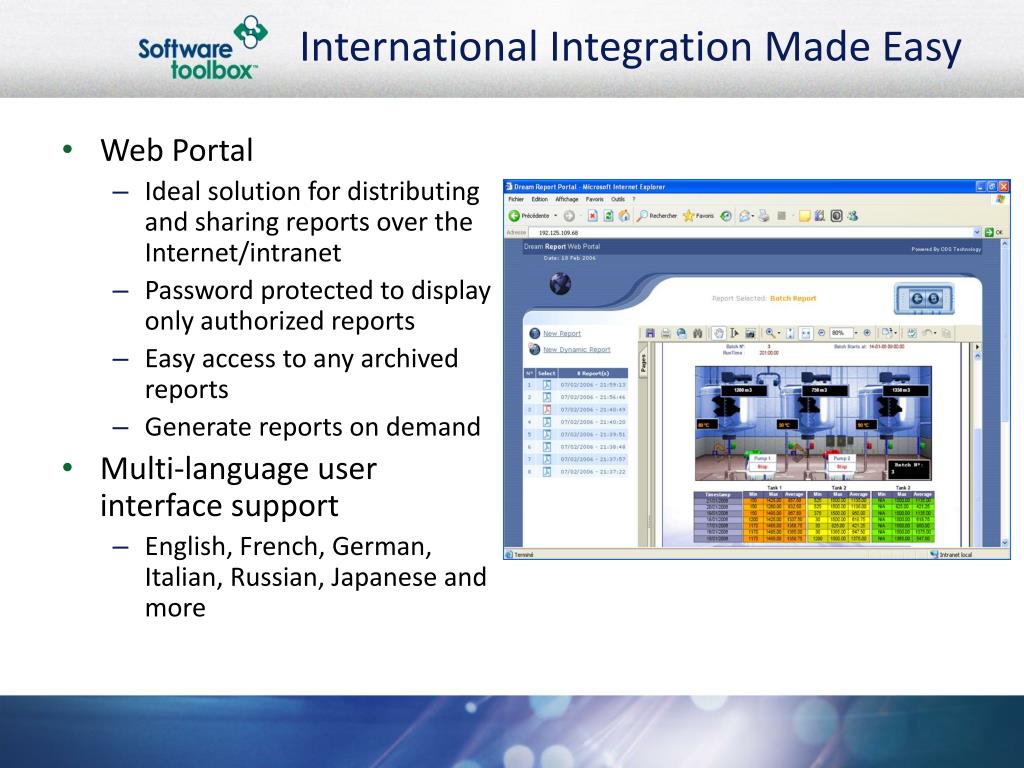
Task: Click the binoculars search icon in report toolbar
Action: pyautogui.click(x=697, y=333)
